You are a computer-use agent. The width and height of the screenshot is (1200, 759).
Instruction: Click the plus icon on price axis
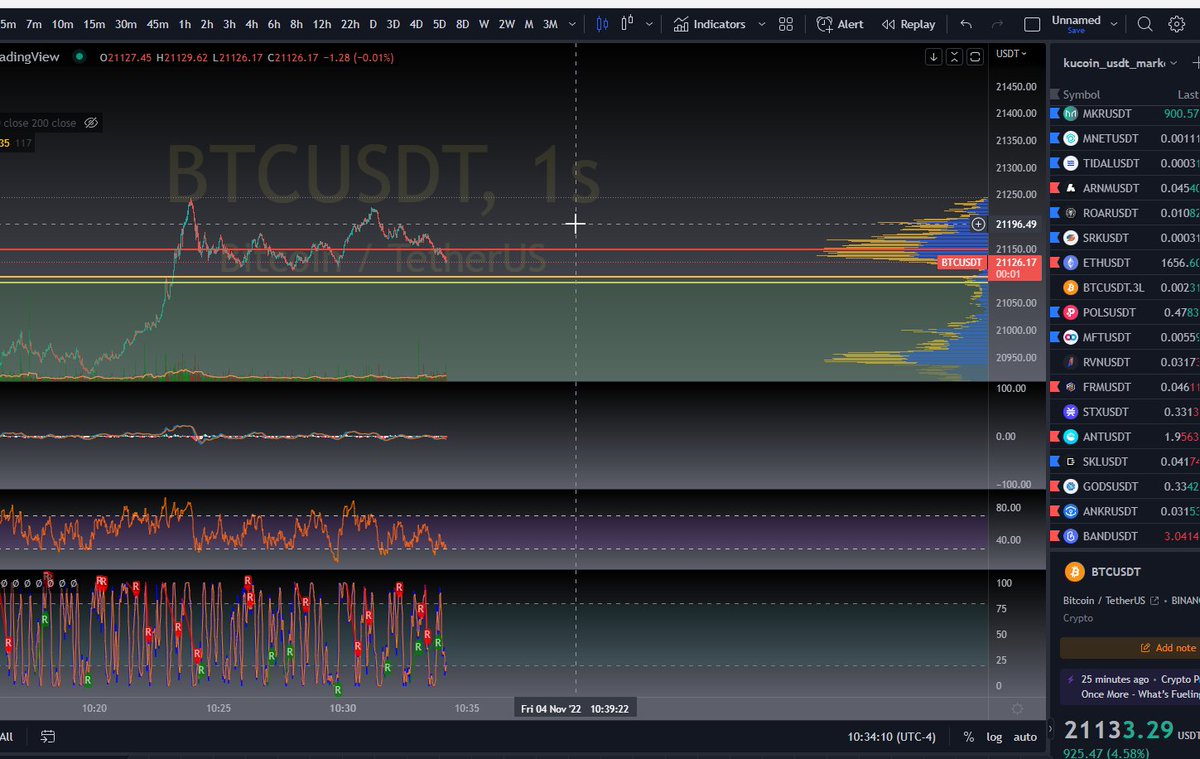[979, 224]
